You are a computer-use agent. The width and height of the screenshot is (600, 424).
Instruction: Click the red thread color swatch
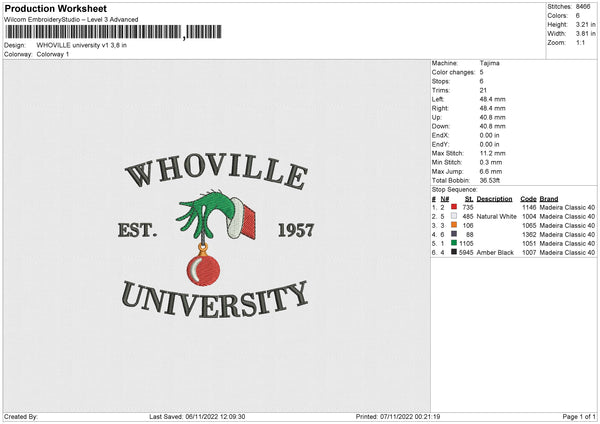pyautogui.click(x=454, y=207)
